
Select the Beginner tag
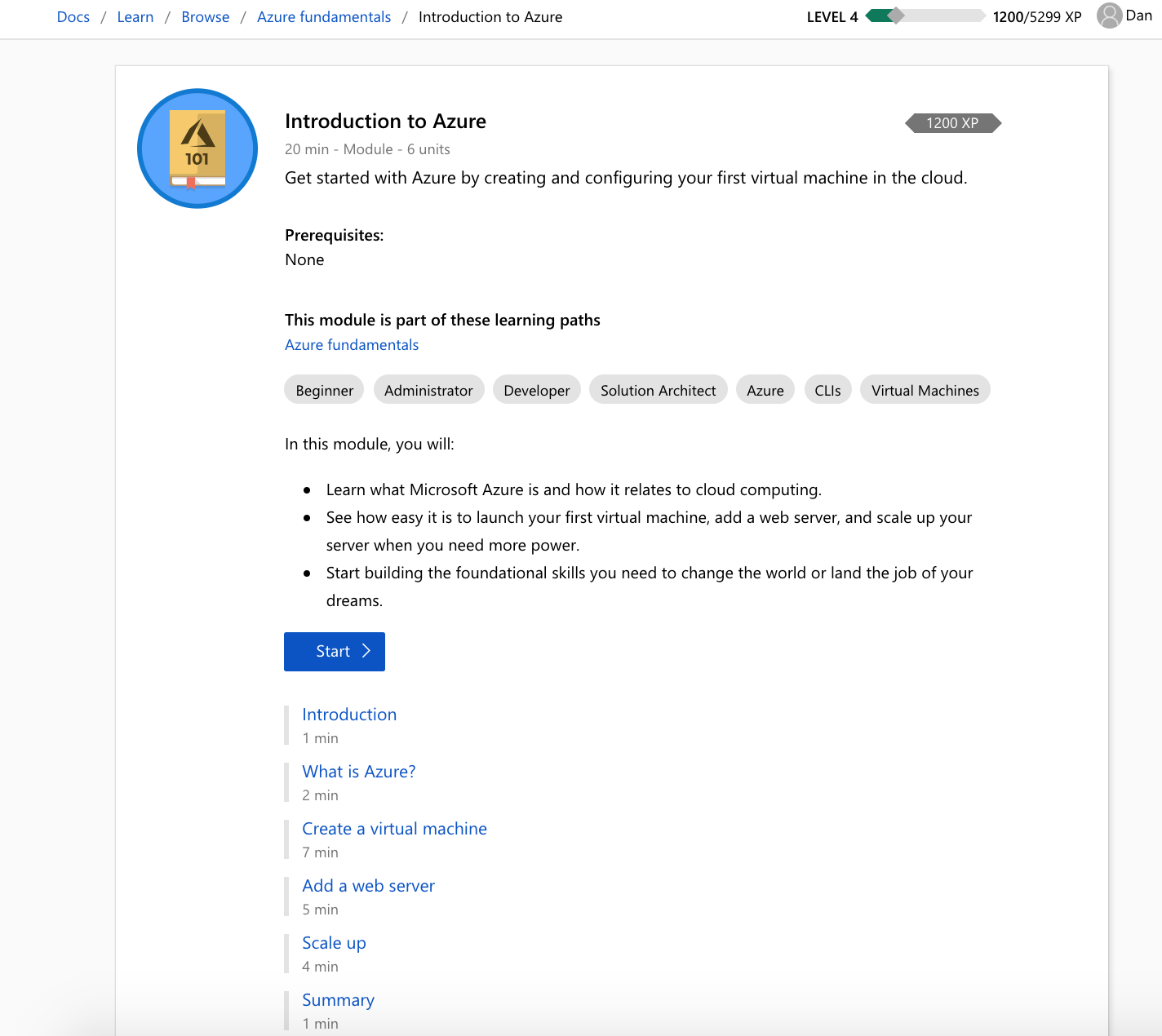(323, 390)
